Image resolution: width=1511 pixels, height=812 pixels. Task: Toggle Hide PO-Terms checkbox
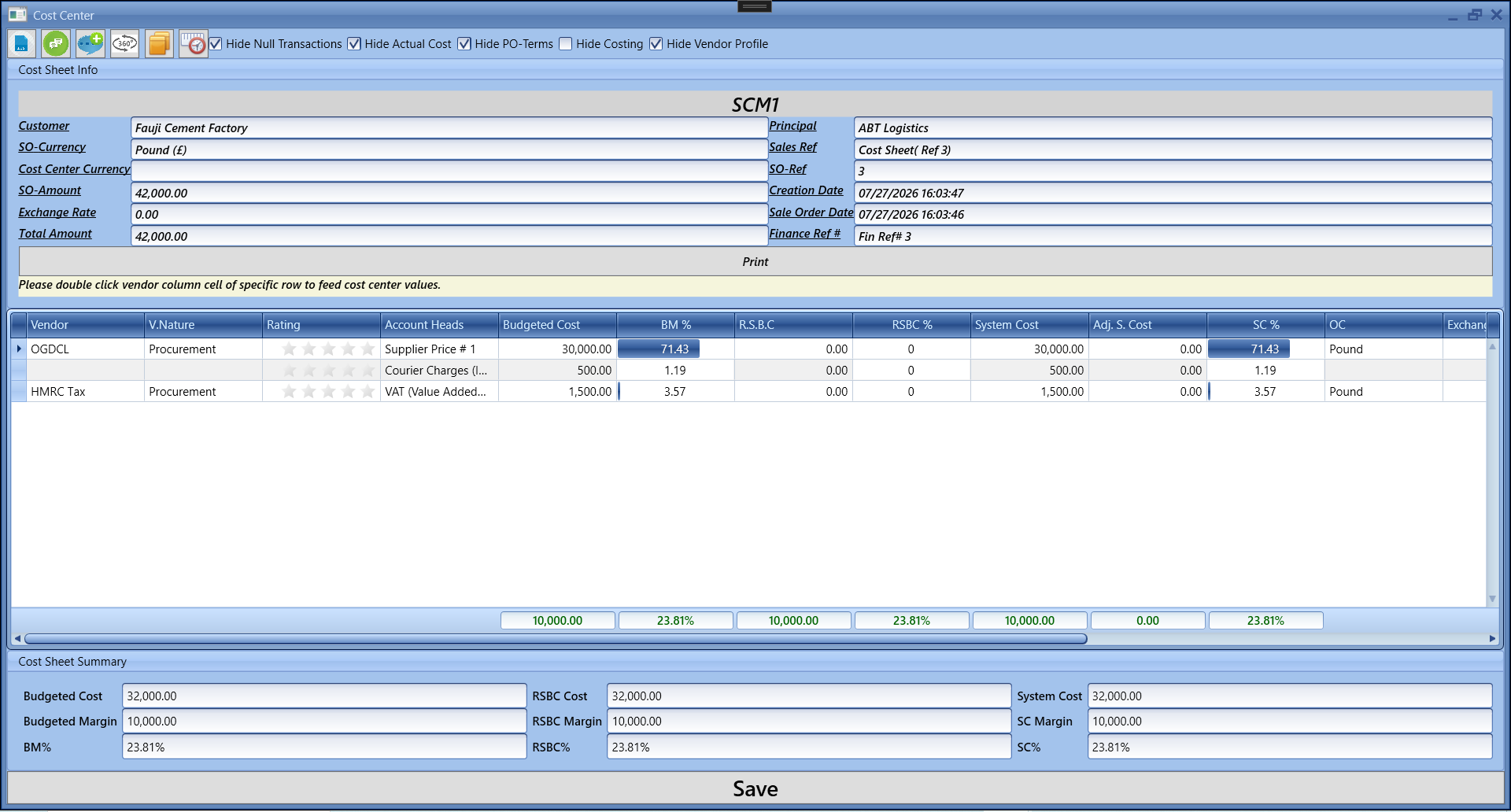click(x=464, y=44)
